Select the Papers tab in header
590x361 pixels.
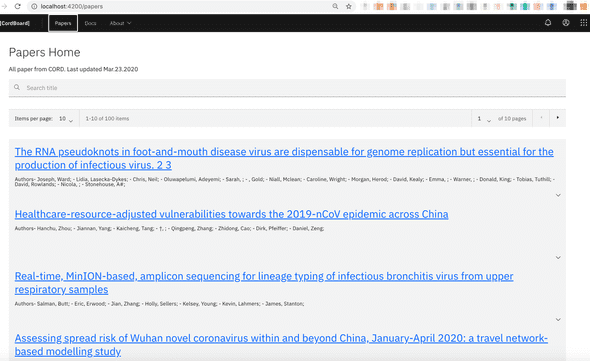click(63, 23)
